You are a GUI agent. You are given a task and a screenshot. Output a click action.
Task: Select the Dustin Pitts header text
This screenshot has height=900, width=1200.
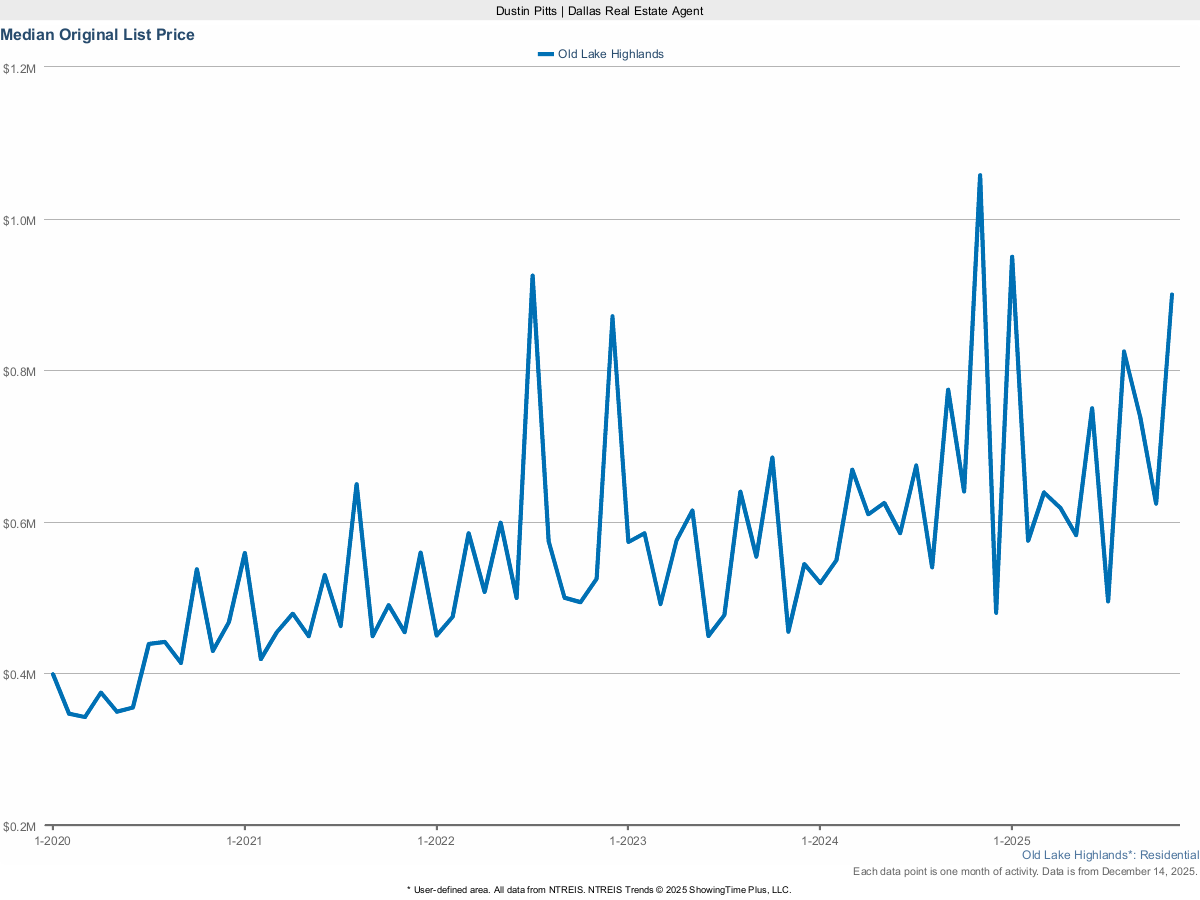coord(600,10)
